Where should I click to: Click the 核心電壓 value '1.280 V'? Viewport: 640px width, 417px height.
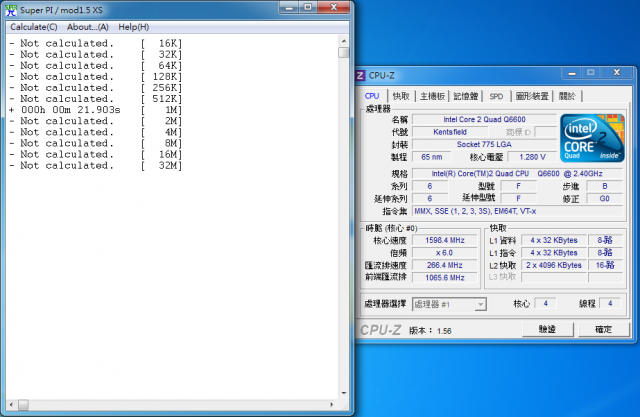(x=532, y=157)
